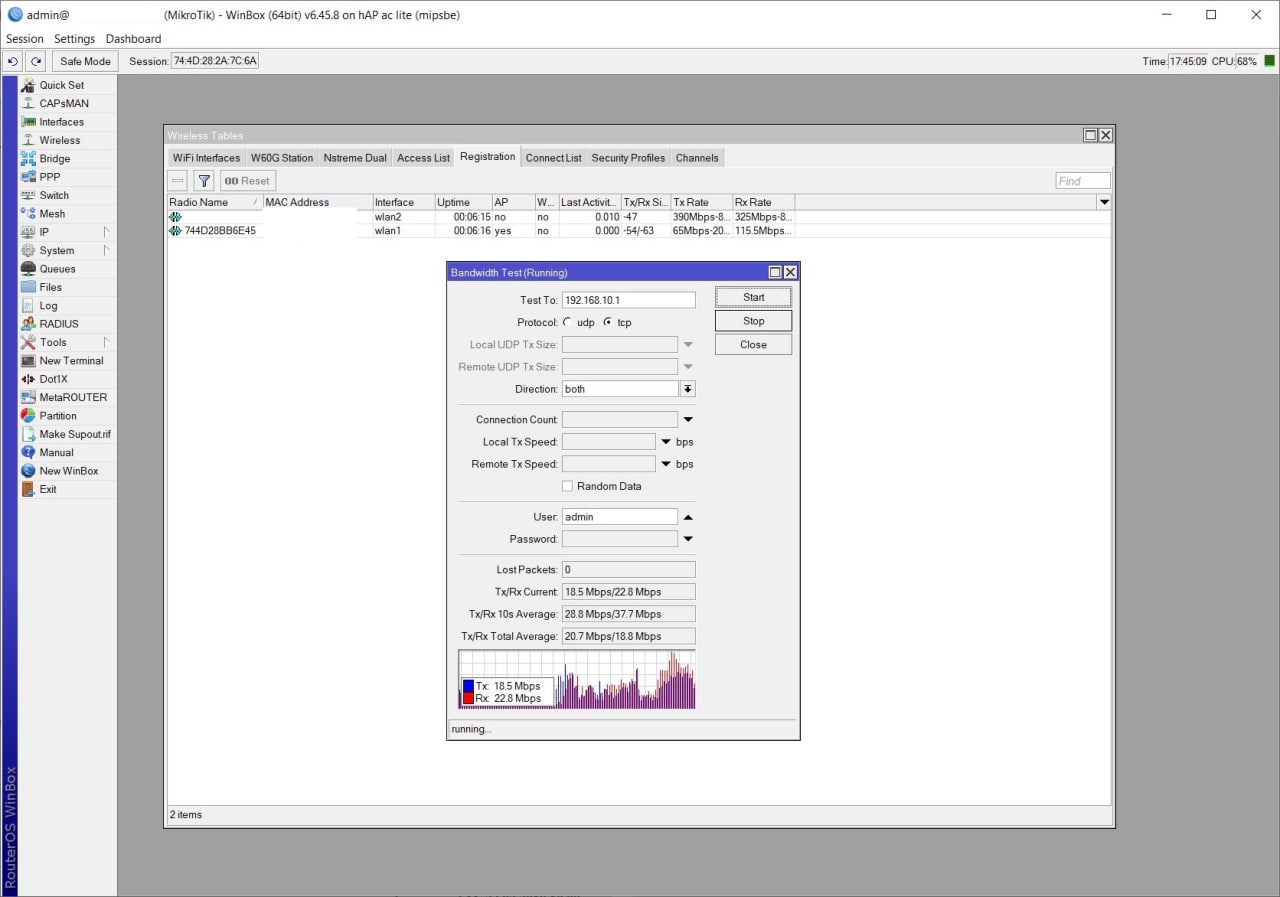Click the Test To address field

[628, 300]
